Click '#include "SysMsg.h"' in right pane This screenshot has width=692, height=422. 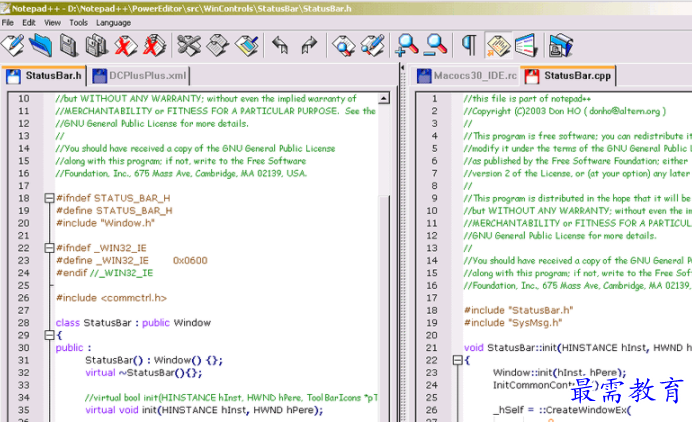(513, 323)
